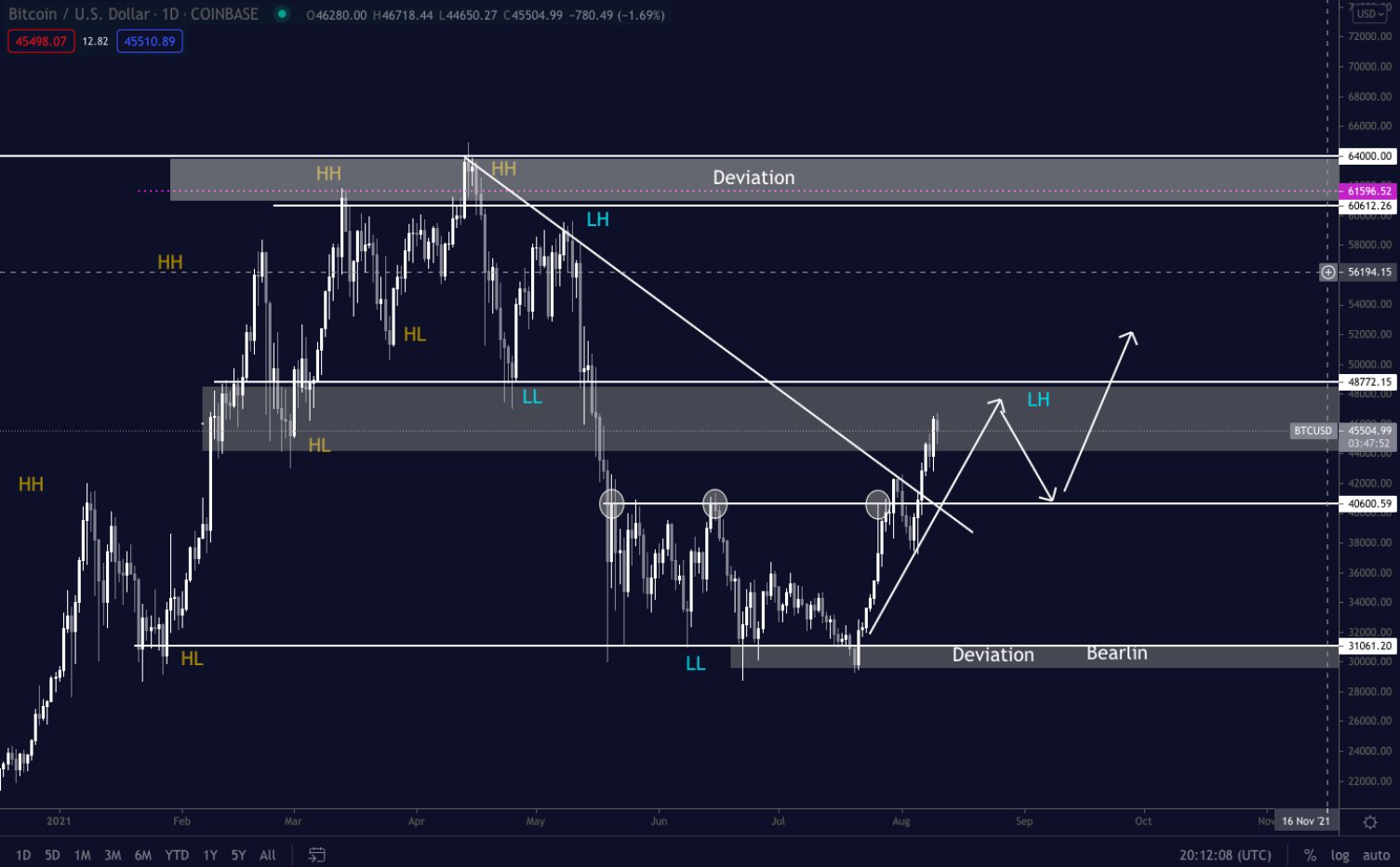The image size is (1400, 867).
Task: Select the cyan LH label near 48000
Action: click(1038, 399)
